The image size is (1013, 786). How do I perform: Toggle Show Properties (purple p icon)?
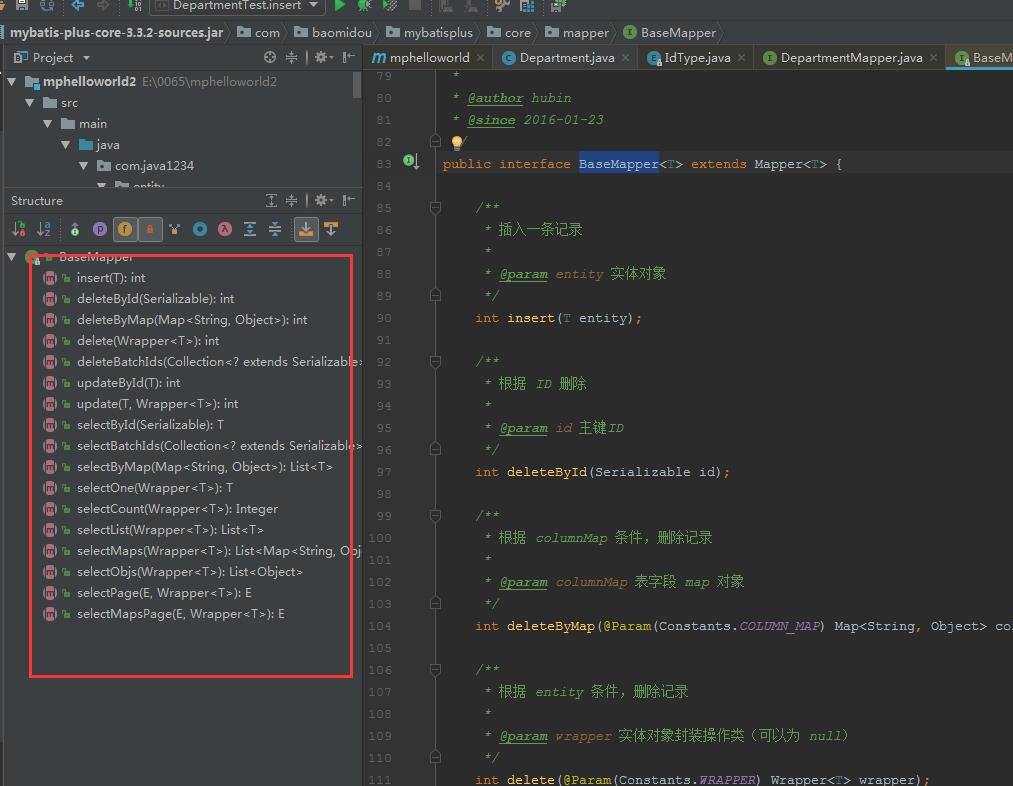tap(99, 229)
